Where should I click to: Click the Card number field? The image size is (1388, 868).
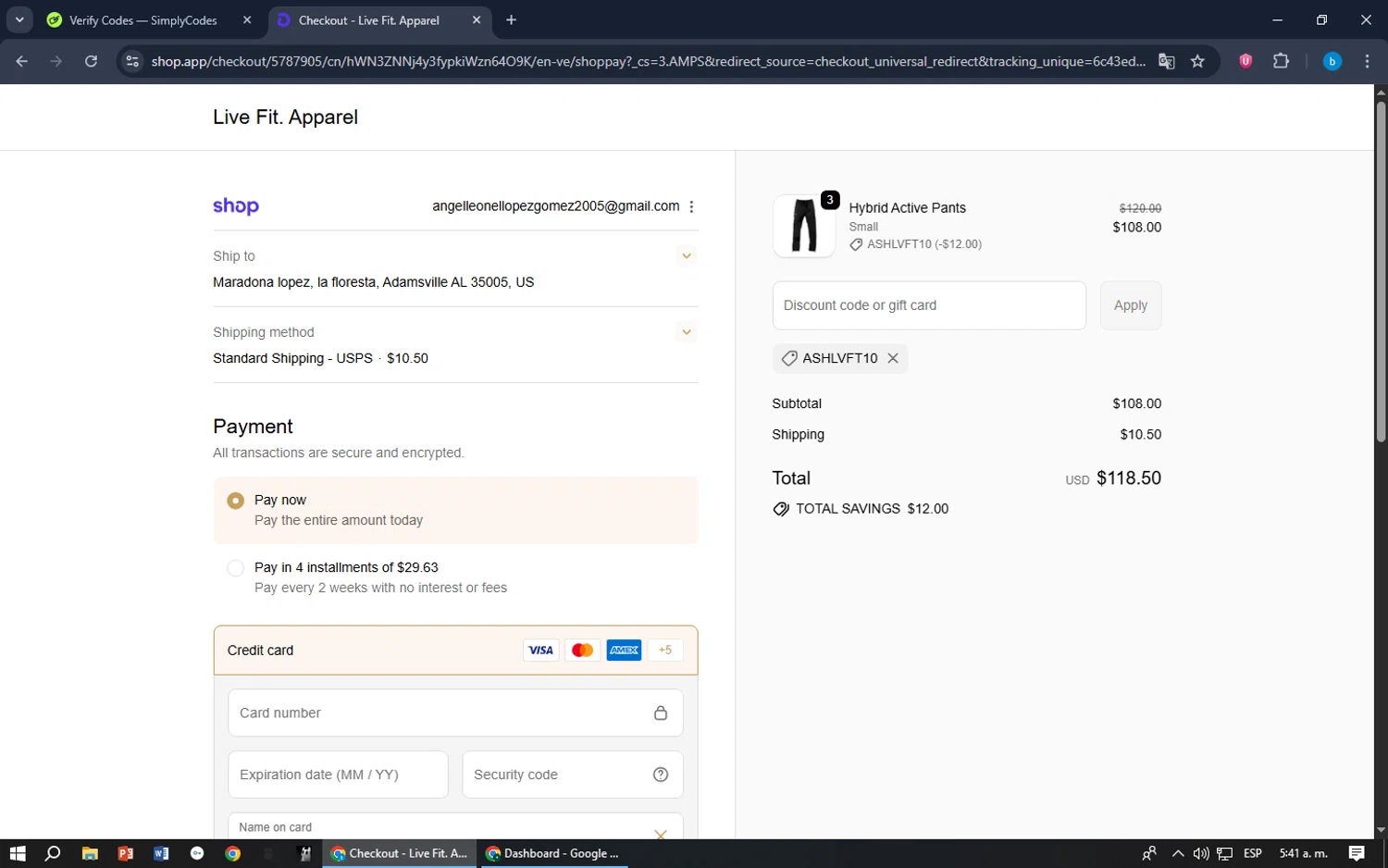[x=455, y=713]
